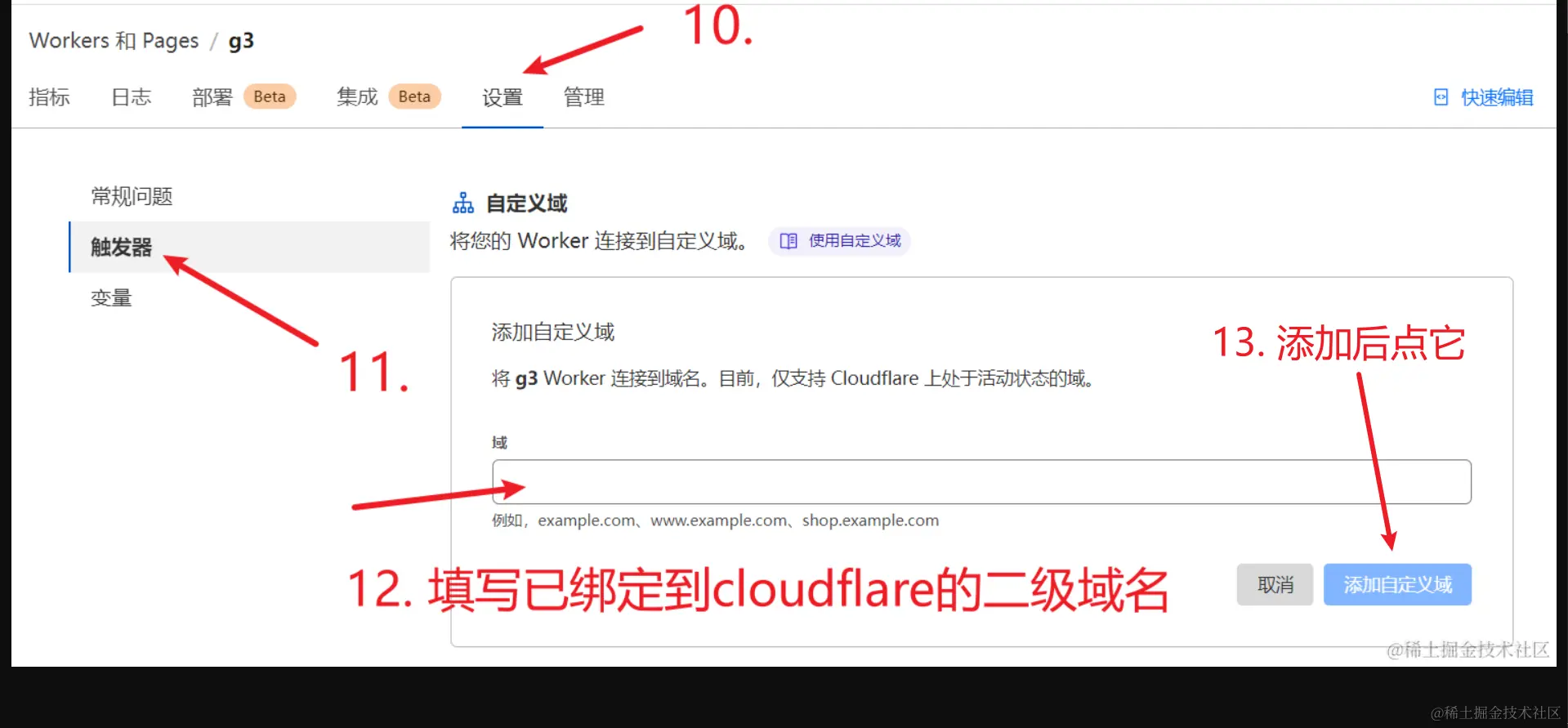Open 变量 in the sidebar

coord(111,298)
